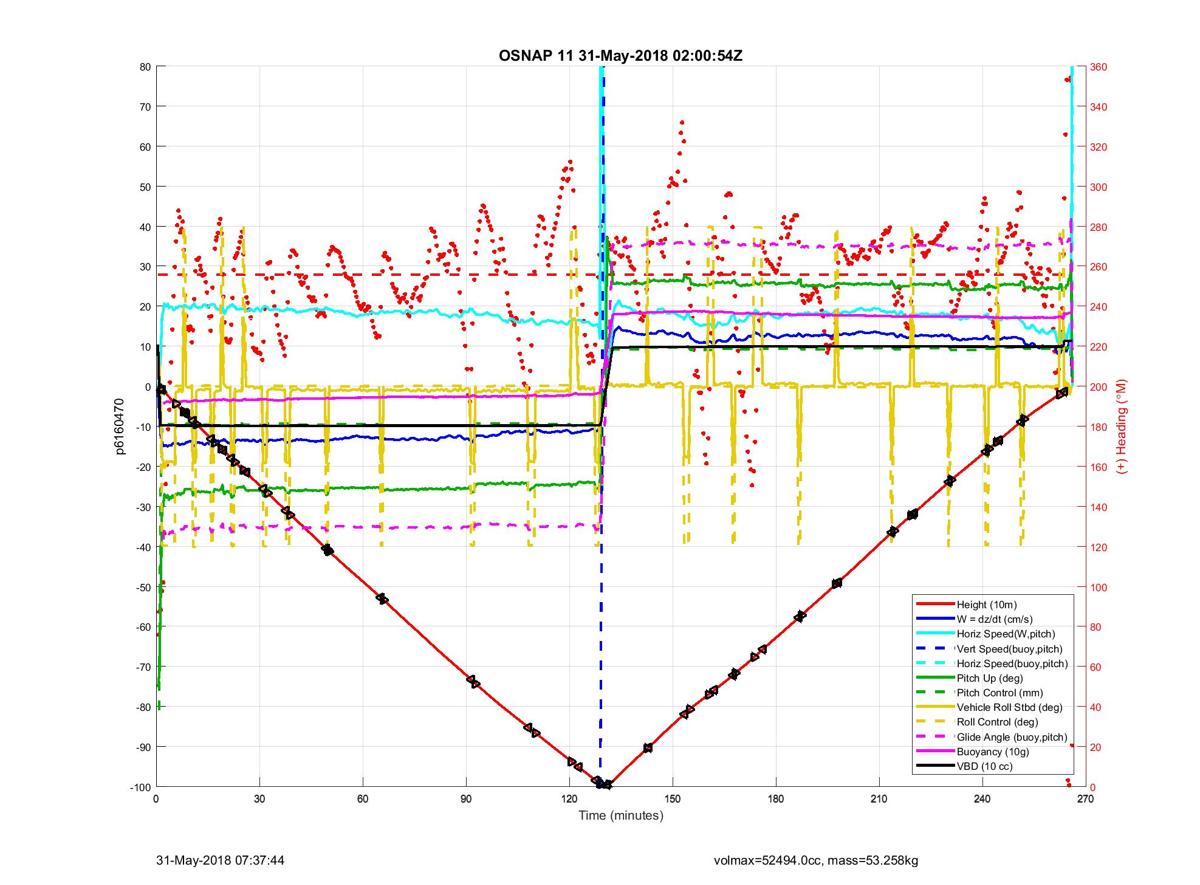The width and height of the screenshot is (1200, 885).
Task: Click the 'Time (minutes)' x-axis label
Action: [x=620, y=815]
